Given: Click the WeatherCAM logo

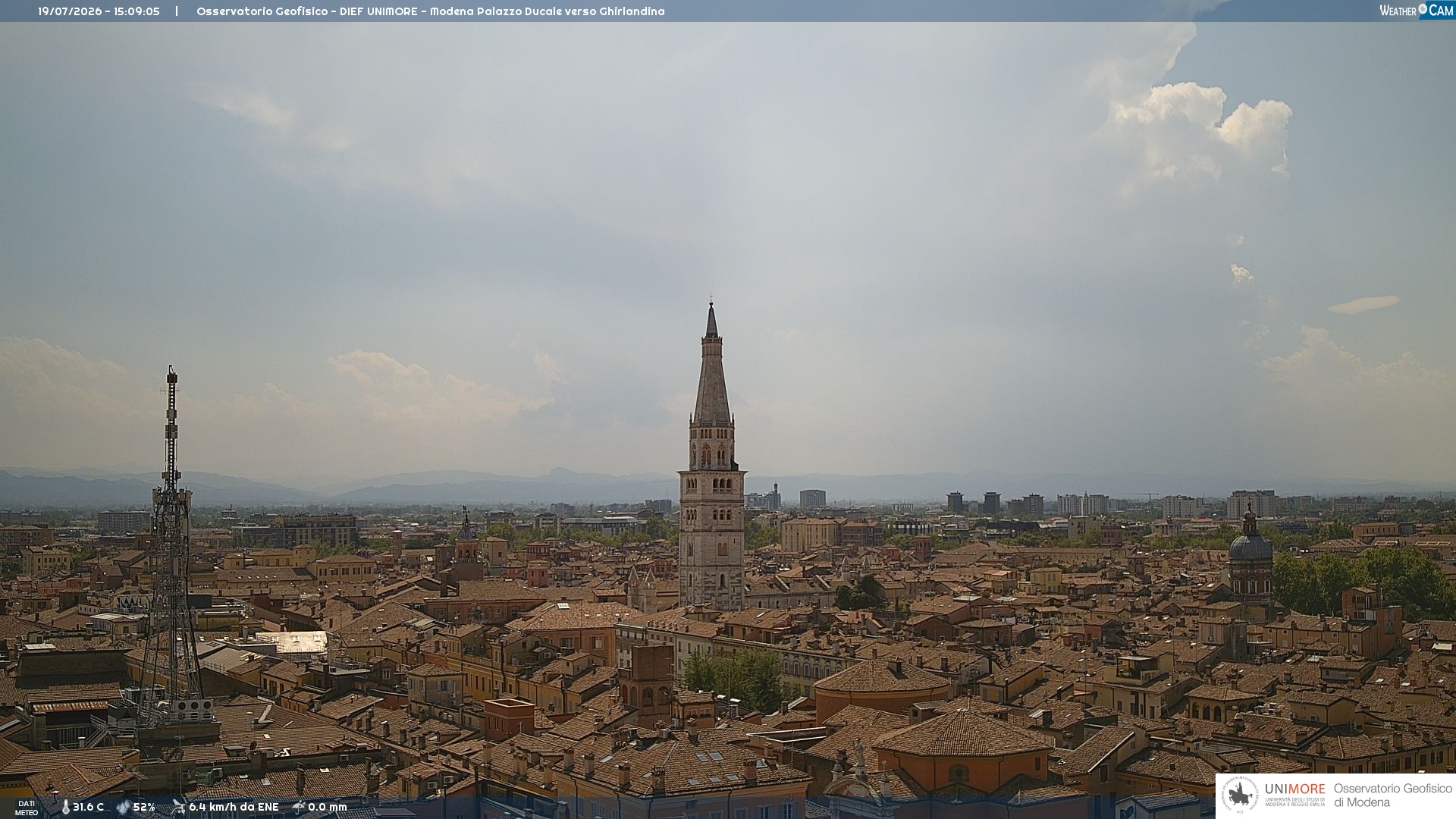Looking at the screenshot, I should (1416, 10).
